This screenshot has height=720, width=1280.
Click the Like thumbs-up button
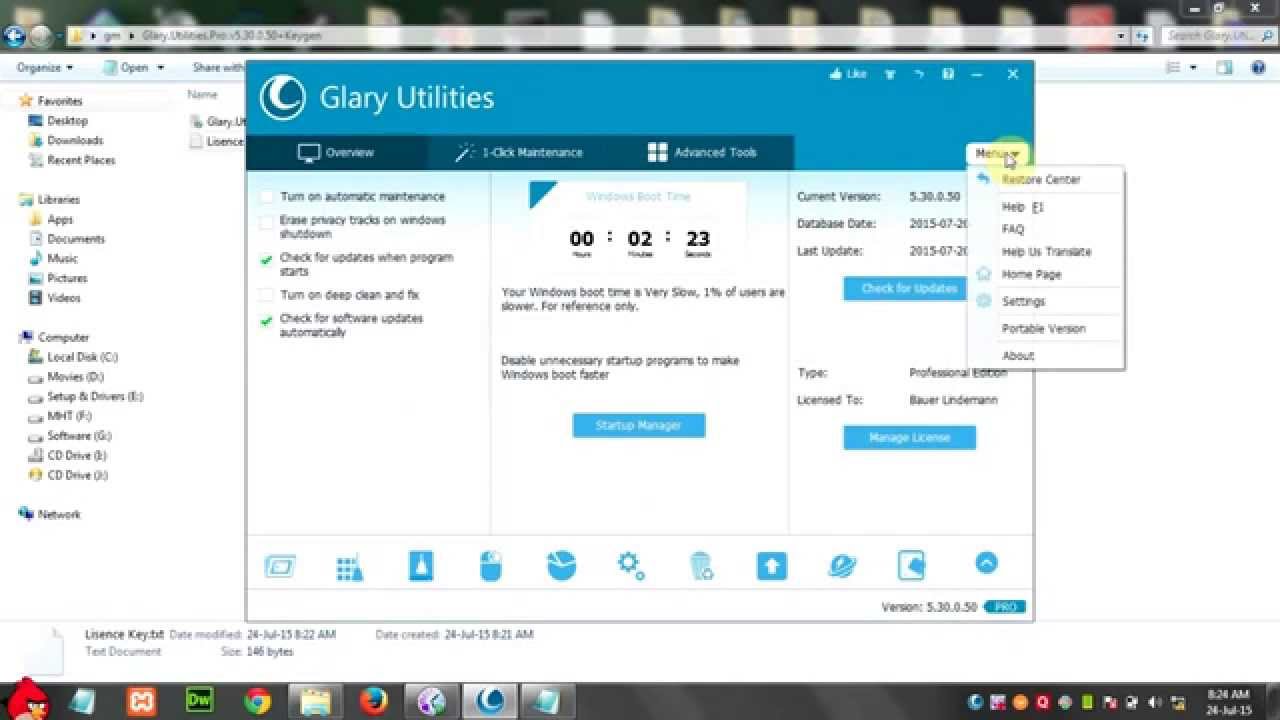848,74
